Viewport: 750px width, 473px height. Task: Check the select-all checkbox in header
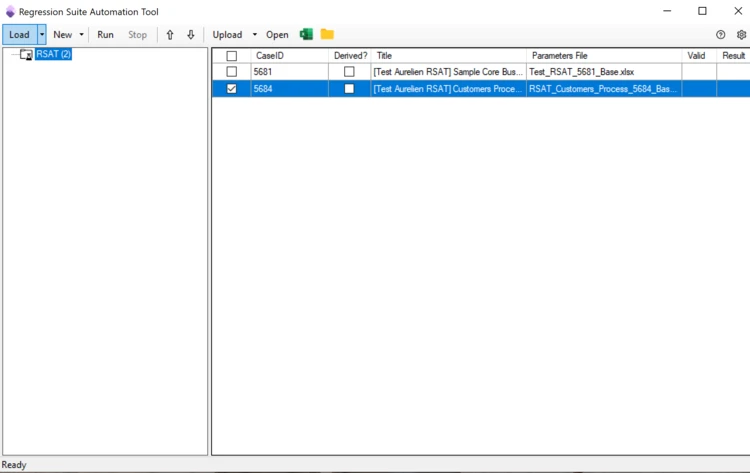(232, 56)
